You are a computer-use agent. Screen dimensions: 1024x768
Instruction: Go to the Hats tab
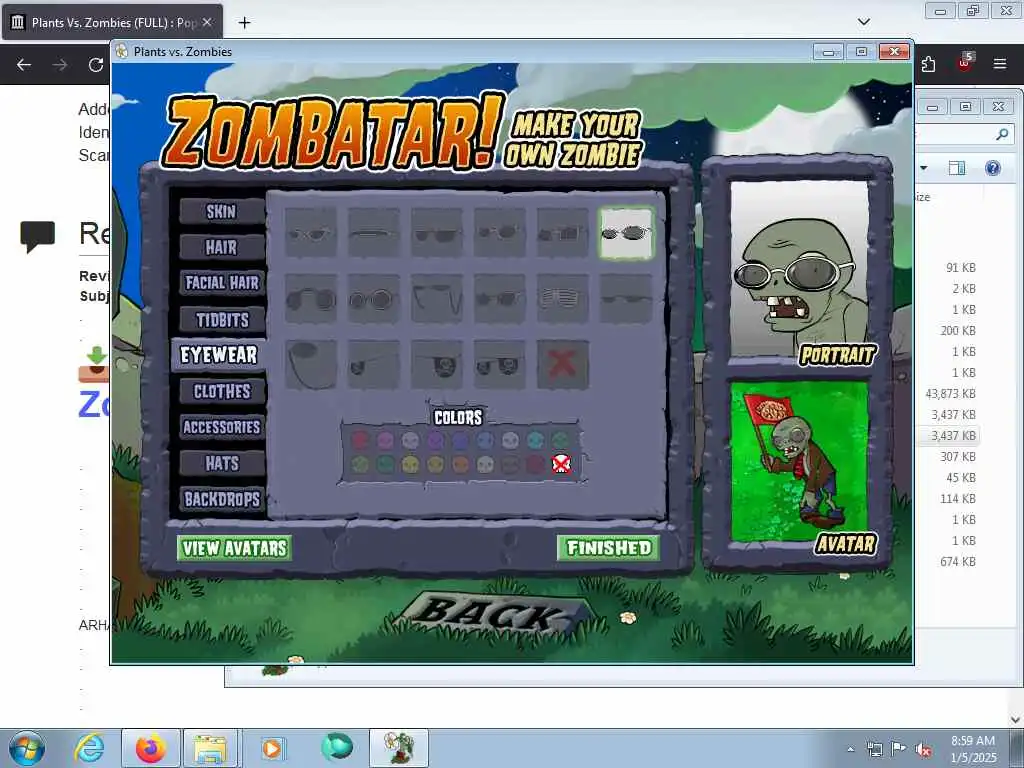coord(222,463)
